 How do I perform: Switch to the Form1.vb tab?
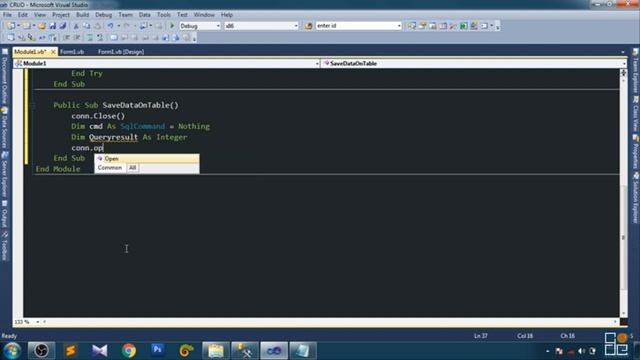tap(72, 52)
